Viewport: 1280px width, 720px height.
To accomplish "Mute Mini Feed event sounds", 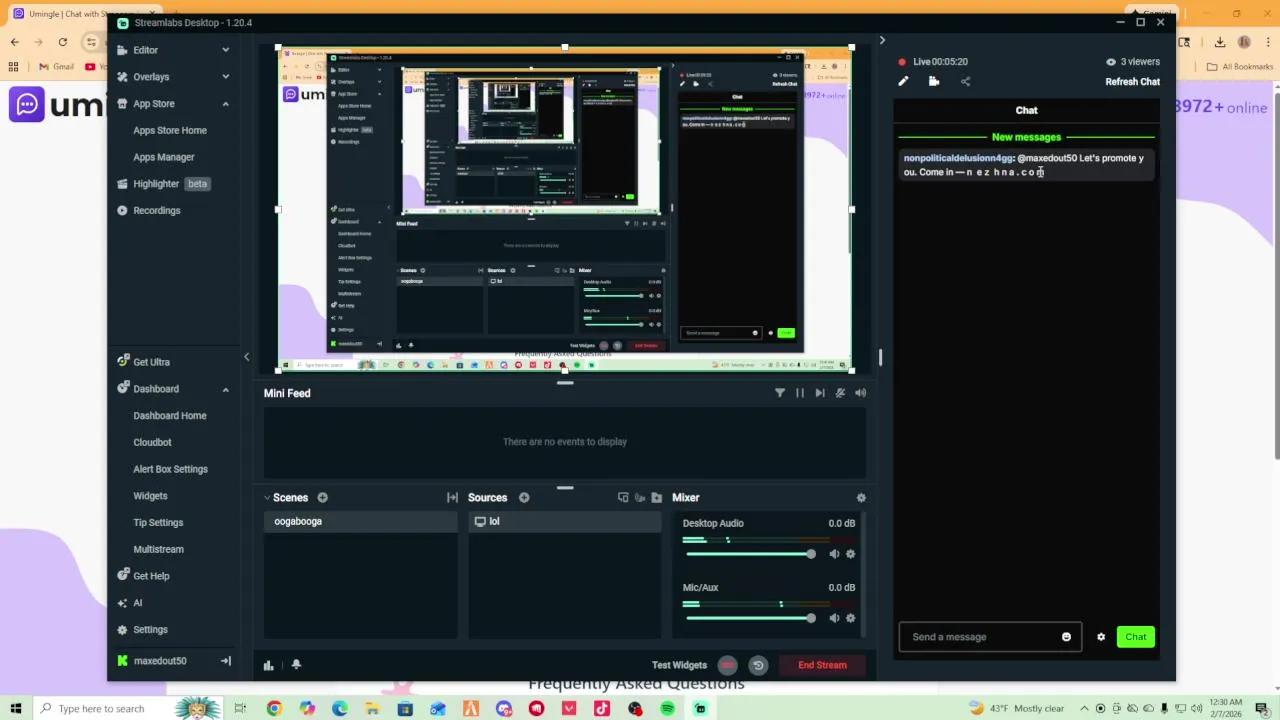I will [x=860, y=393].
